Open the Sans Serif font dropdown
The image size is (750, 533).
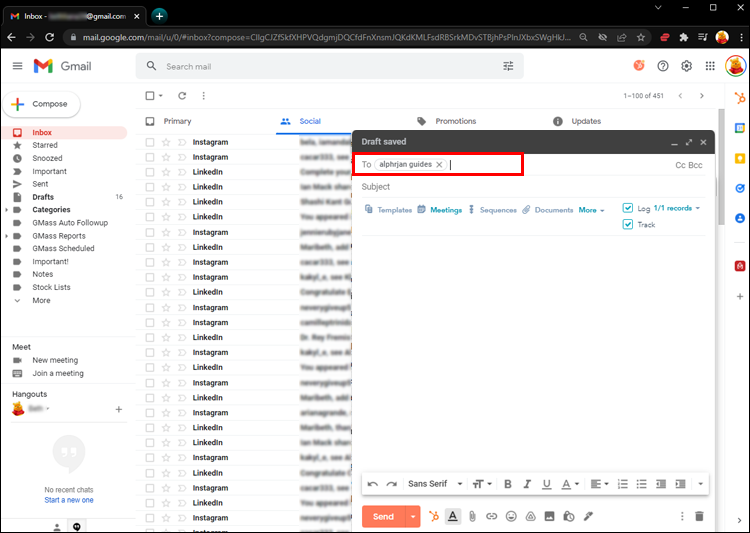[x=435, y=484]
